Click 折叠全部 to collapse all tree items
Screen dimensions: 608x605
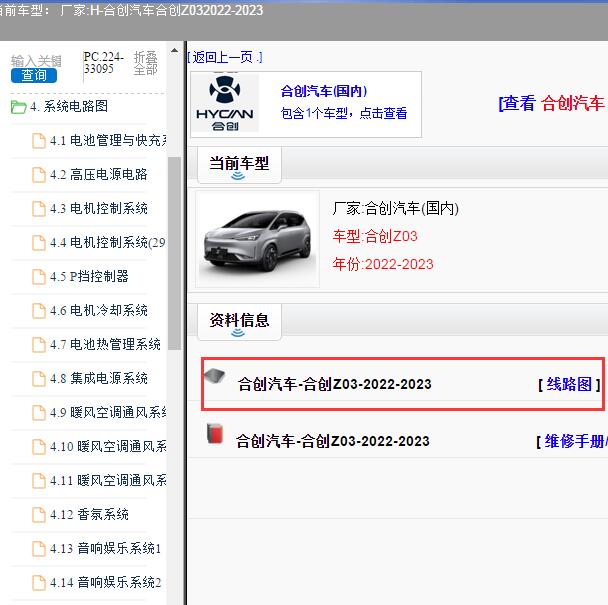click(145, 63)
